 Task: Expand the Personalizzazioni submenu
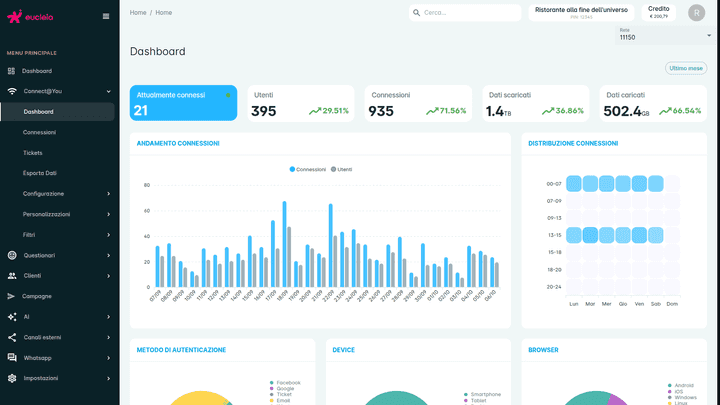click(x=109, y=214)
